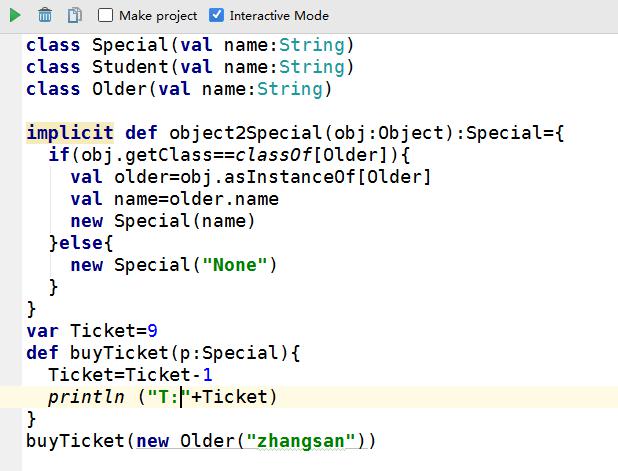
Task: Click the buyTicket function definition name
Action: click(x=119, y=353)
